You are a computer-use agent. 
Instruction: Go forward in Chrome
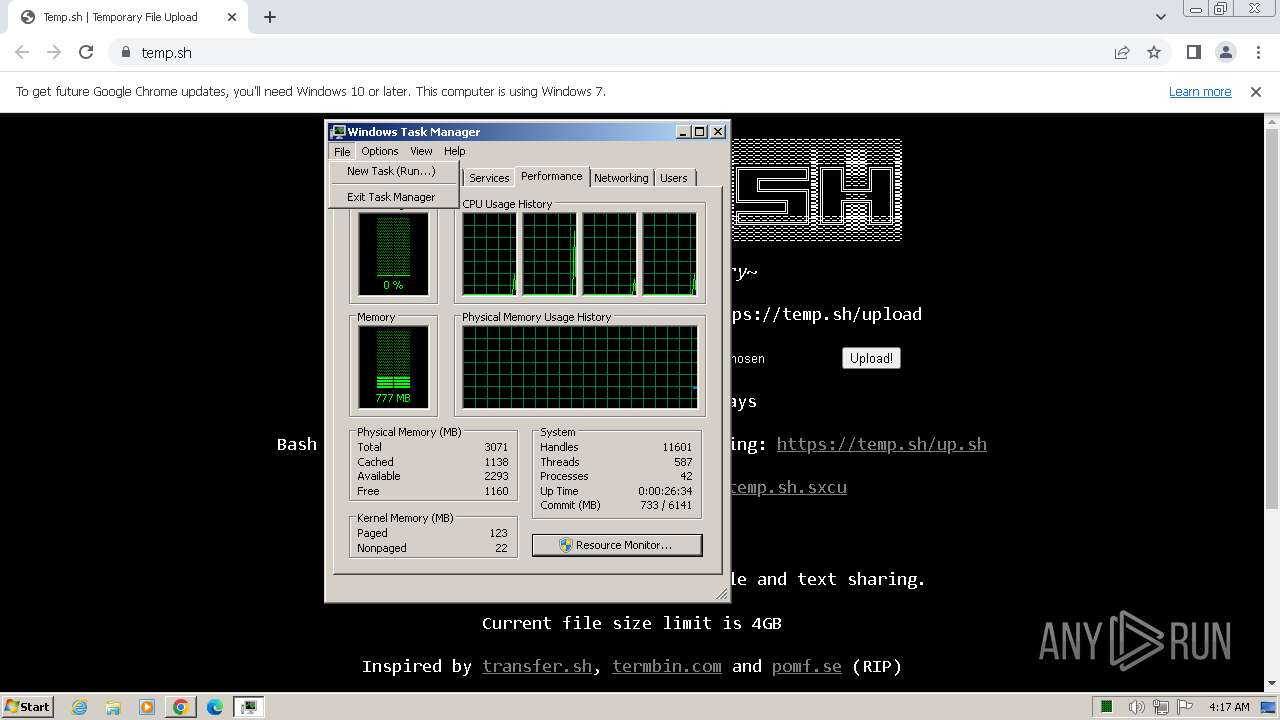54,52
